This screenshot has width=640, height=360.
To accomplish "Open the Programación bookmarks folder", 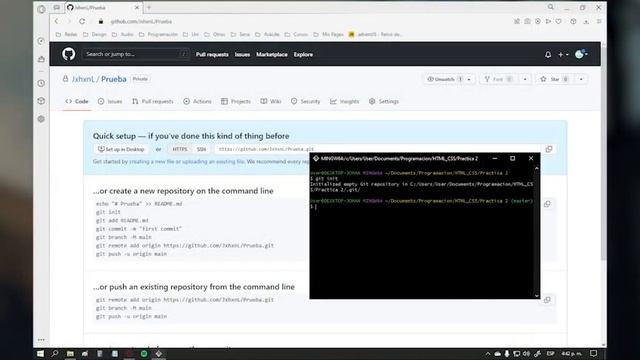I will coord(158,34).
